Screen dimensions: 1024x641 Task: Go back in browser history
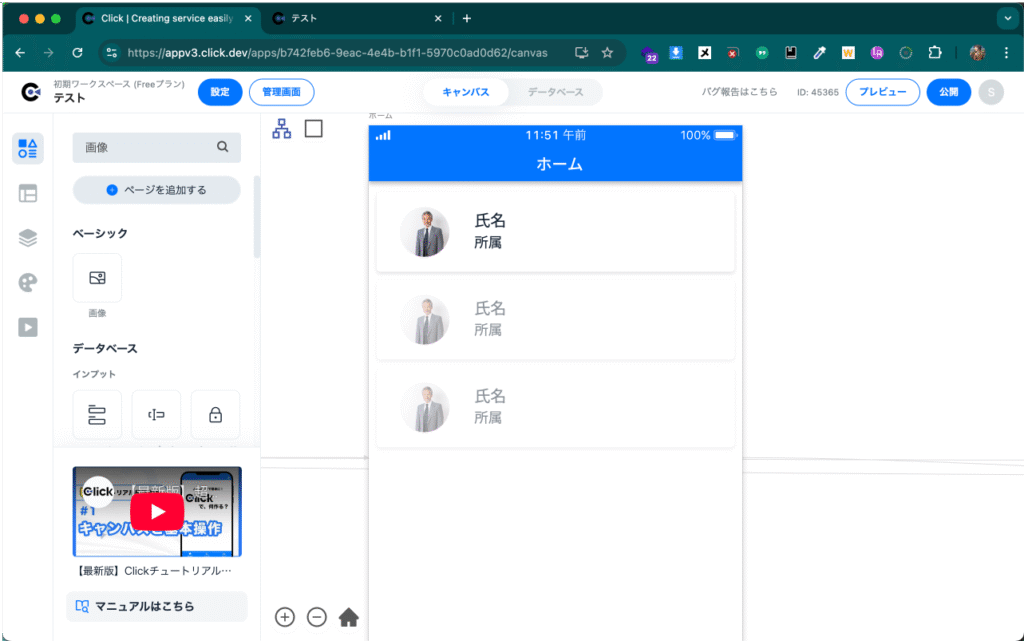click(20, 53)
